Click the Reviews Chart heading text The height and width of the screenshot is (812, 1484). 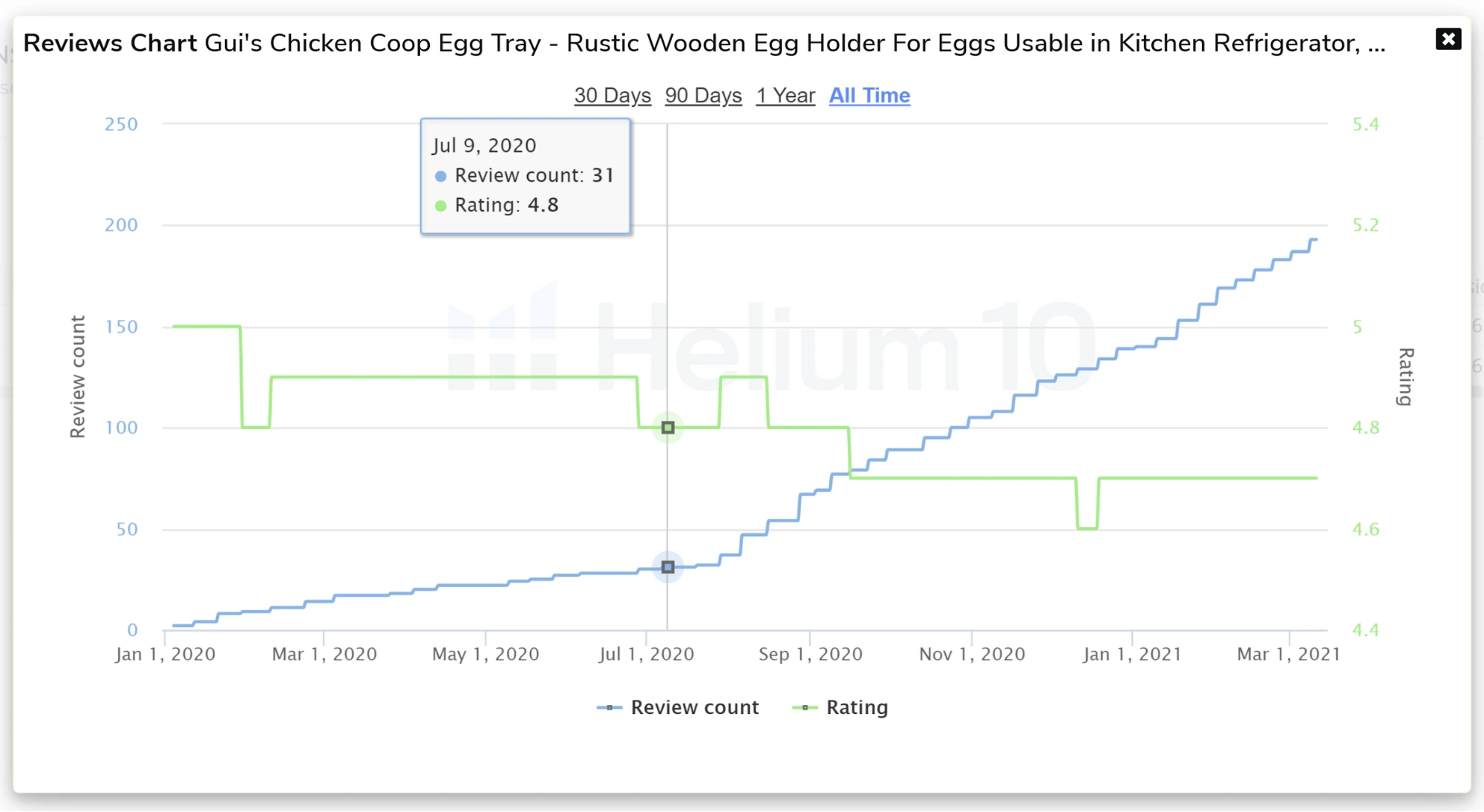(110, 43)
